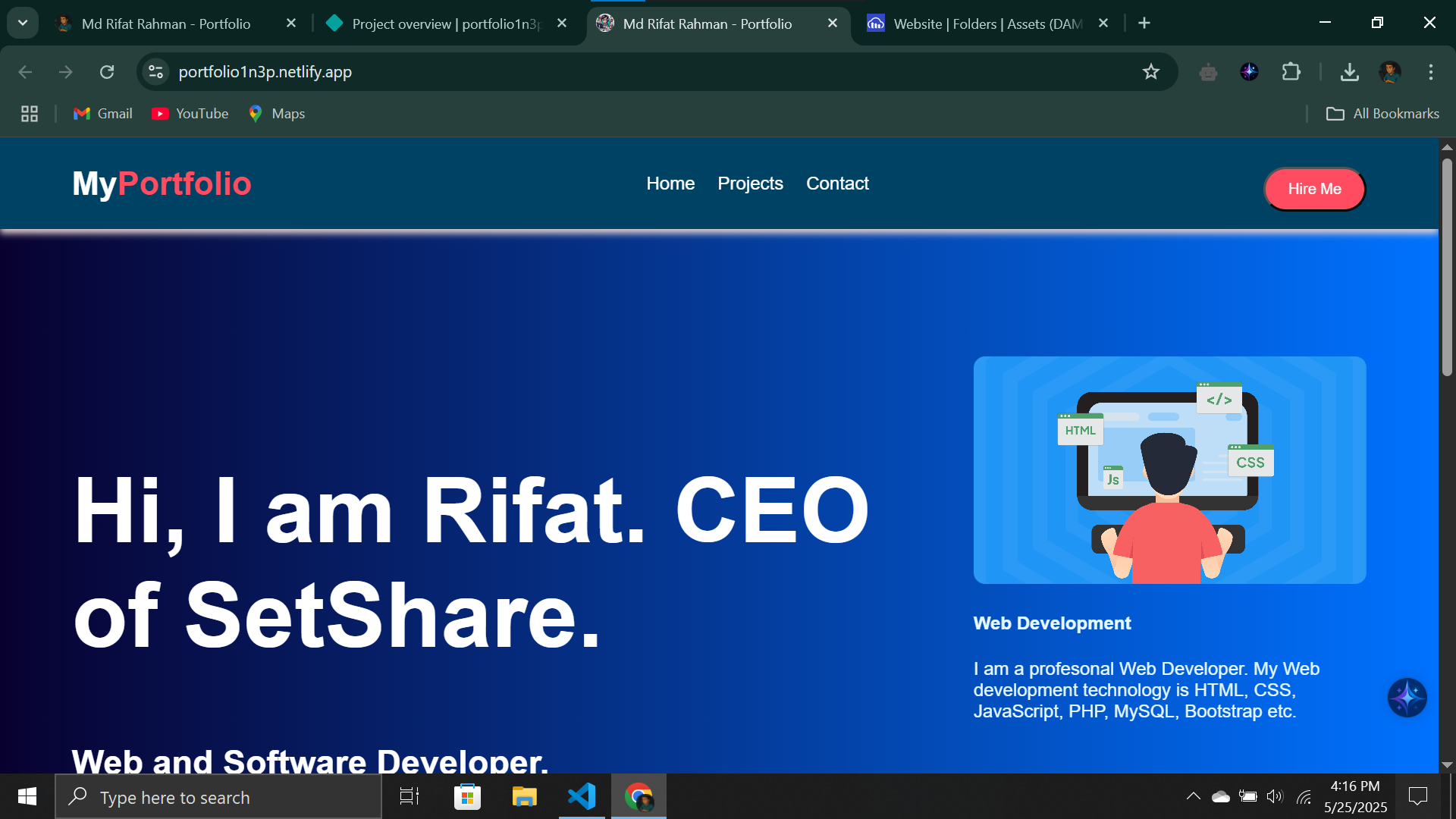The image size is (1456, 819).
Task: Switch to Visual Studio Code
Action: point(582,796)
